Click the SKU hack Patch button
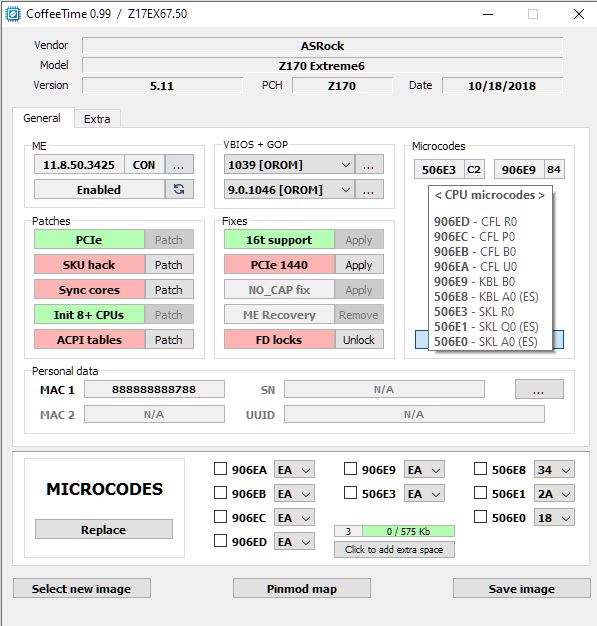The width and height of the screenshot is (597, 626). click(169, 265)
